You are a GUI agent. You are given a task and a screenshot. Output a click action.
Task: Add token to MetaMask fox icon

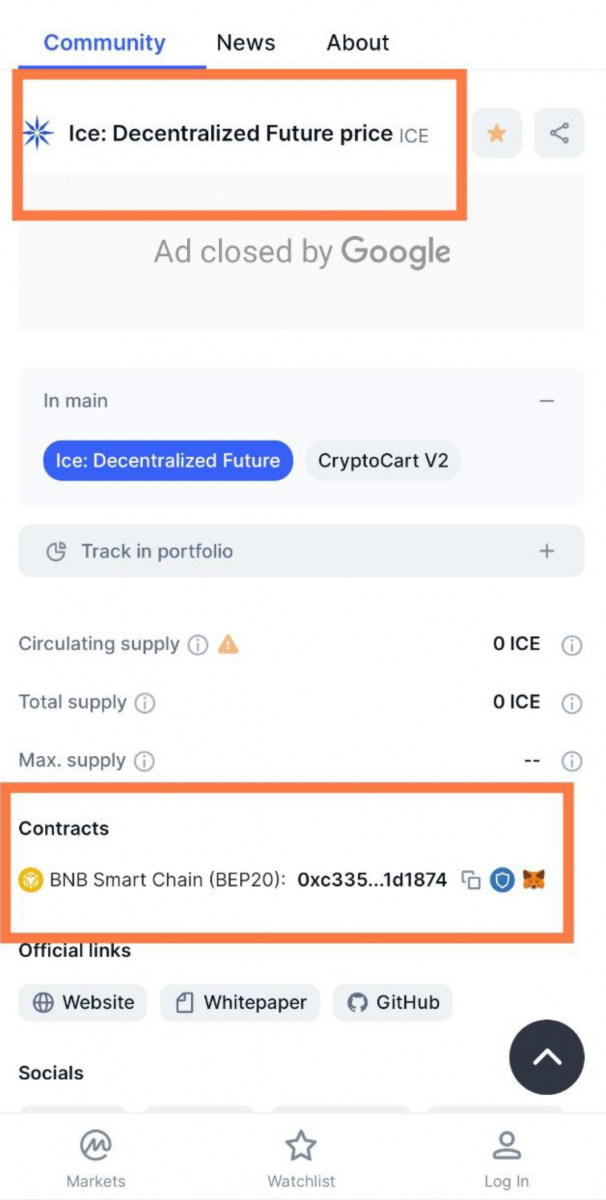pyautogui.click(x=534, y=881)
